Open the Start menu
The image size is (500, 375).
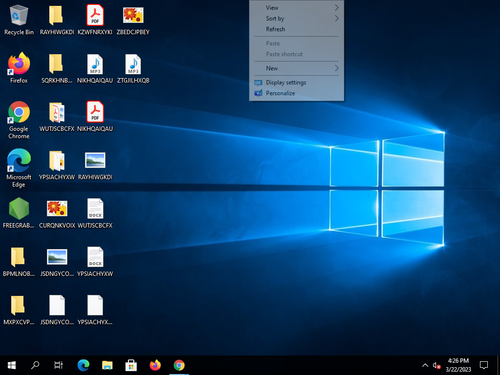12,365
